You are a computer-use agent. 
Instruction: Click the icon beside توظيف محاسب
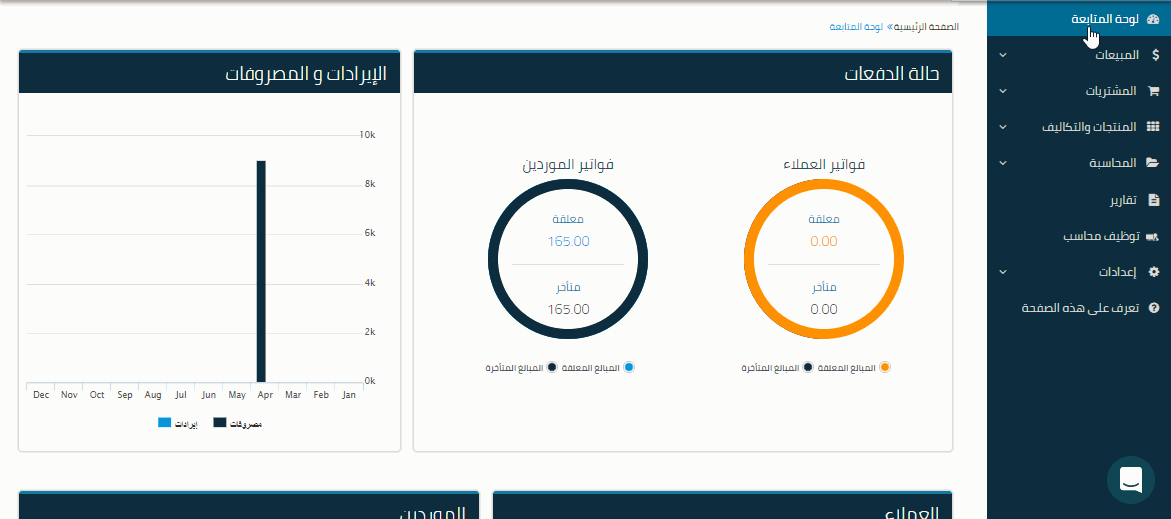pos(1152,237)
